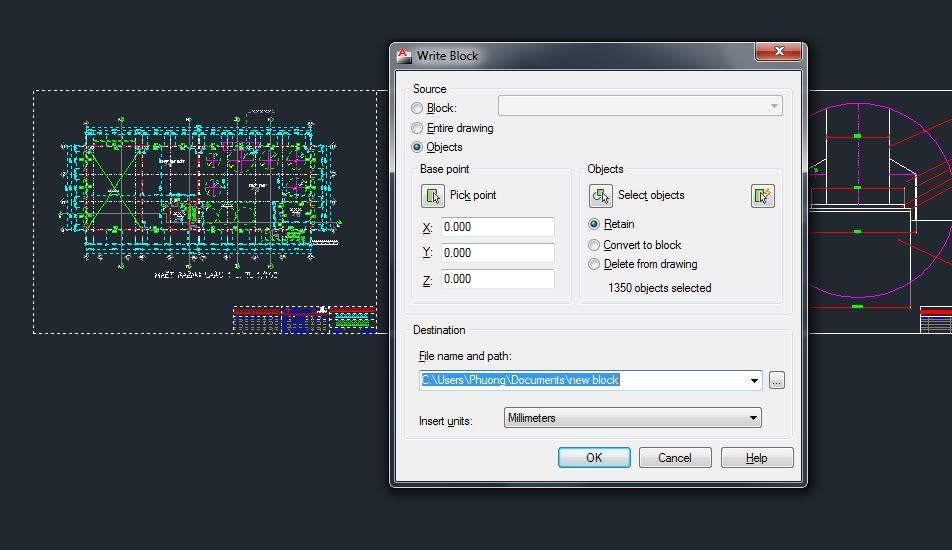
Task: Click the AutoCAD logo in Write Block title bar
Action: (x=404, y=56)
